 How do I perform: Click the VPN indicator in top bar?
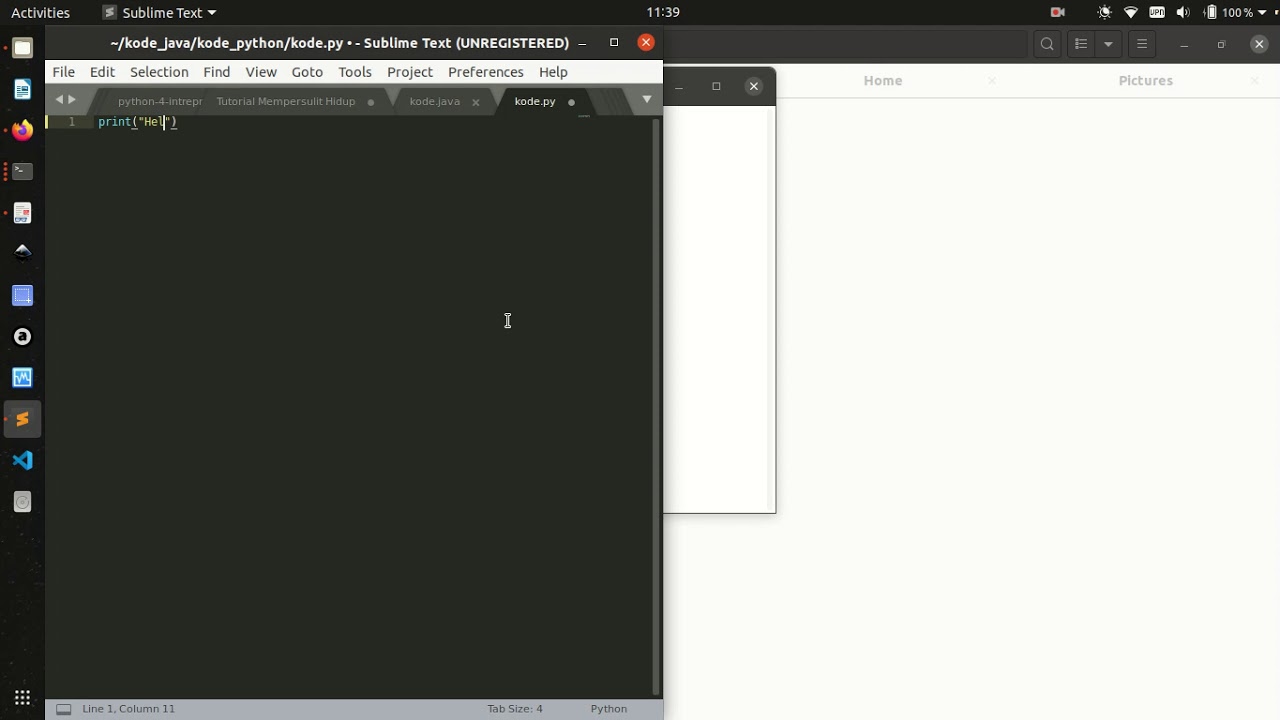pyautogui.click(x=1157, y=12)
